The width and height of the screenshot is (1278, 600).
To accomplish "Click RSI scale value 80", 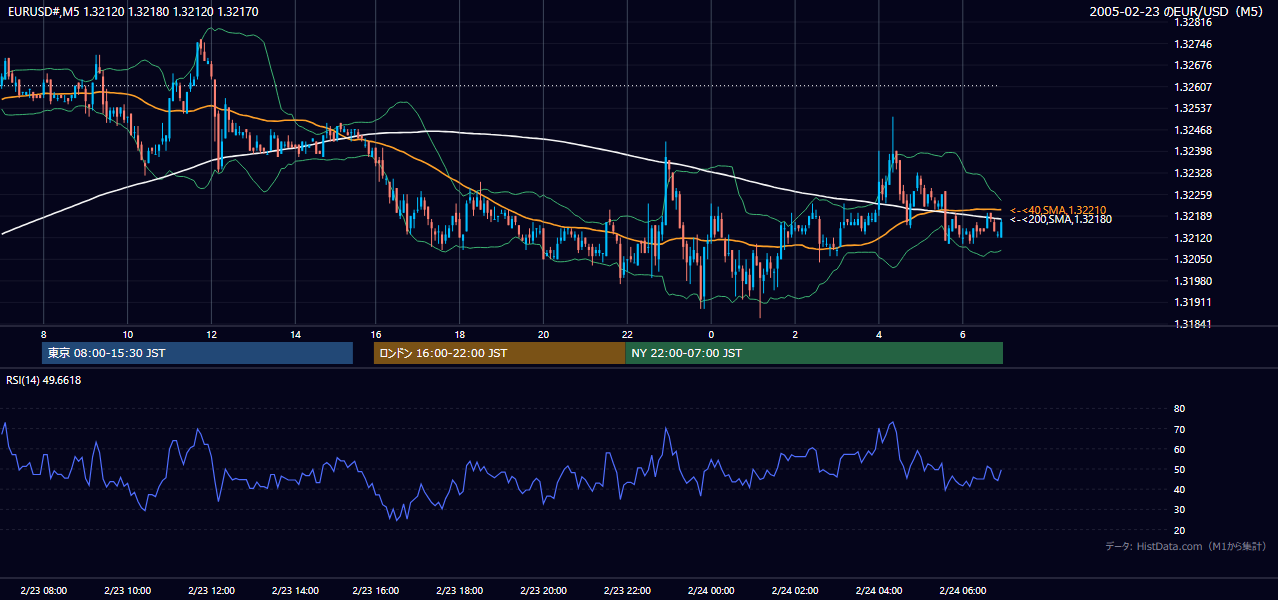I will [1179, 409].
